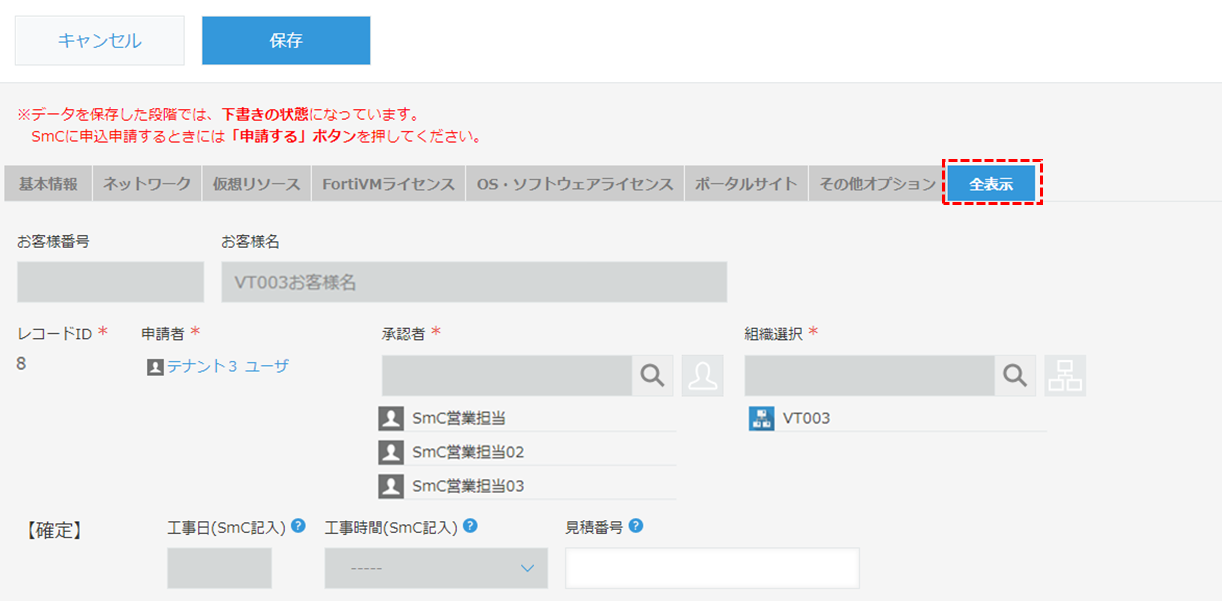Select the 全表示 tab
Image resolution: width=1222 pixels, height=601 pixels.
click(x=991, y=184)
